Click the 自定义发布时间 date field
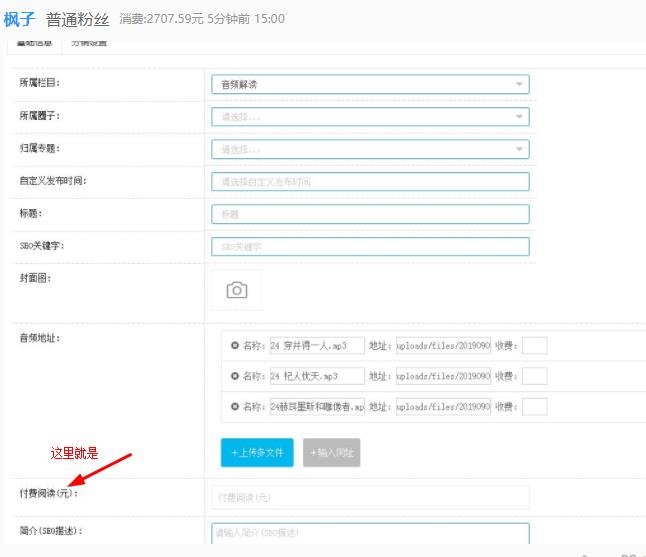The width and height of the screenshot is (646, 557). 369,182
